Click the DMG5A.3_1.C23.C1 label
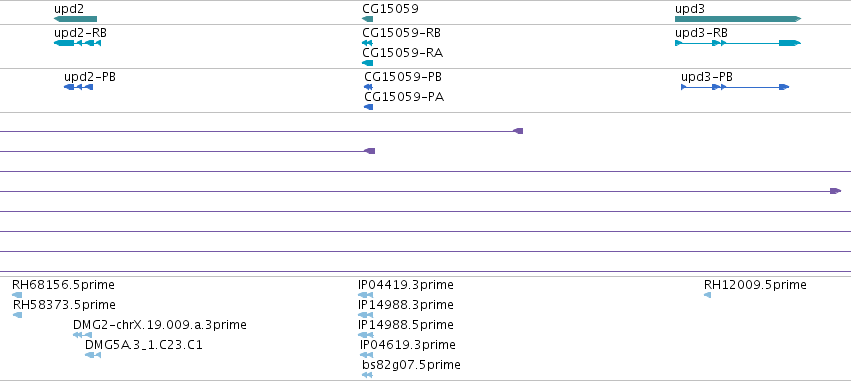 pyautogui.click(x=144, y=345)
